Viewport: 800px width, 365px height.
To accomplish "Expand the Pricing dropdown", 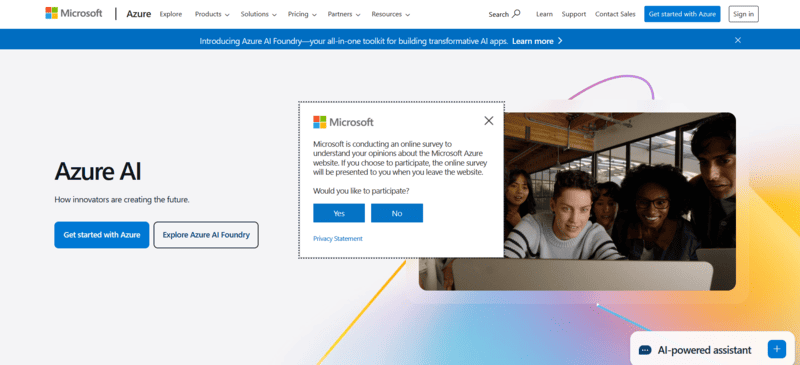I will tap(302, 14).
